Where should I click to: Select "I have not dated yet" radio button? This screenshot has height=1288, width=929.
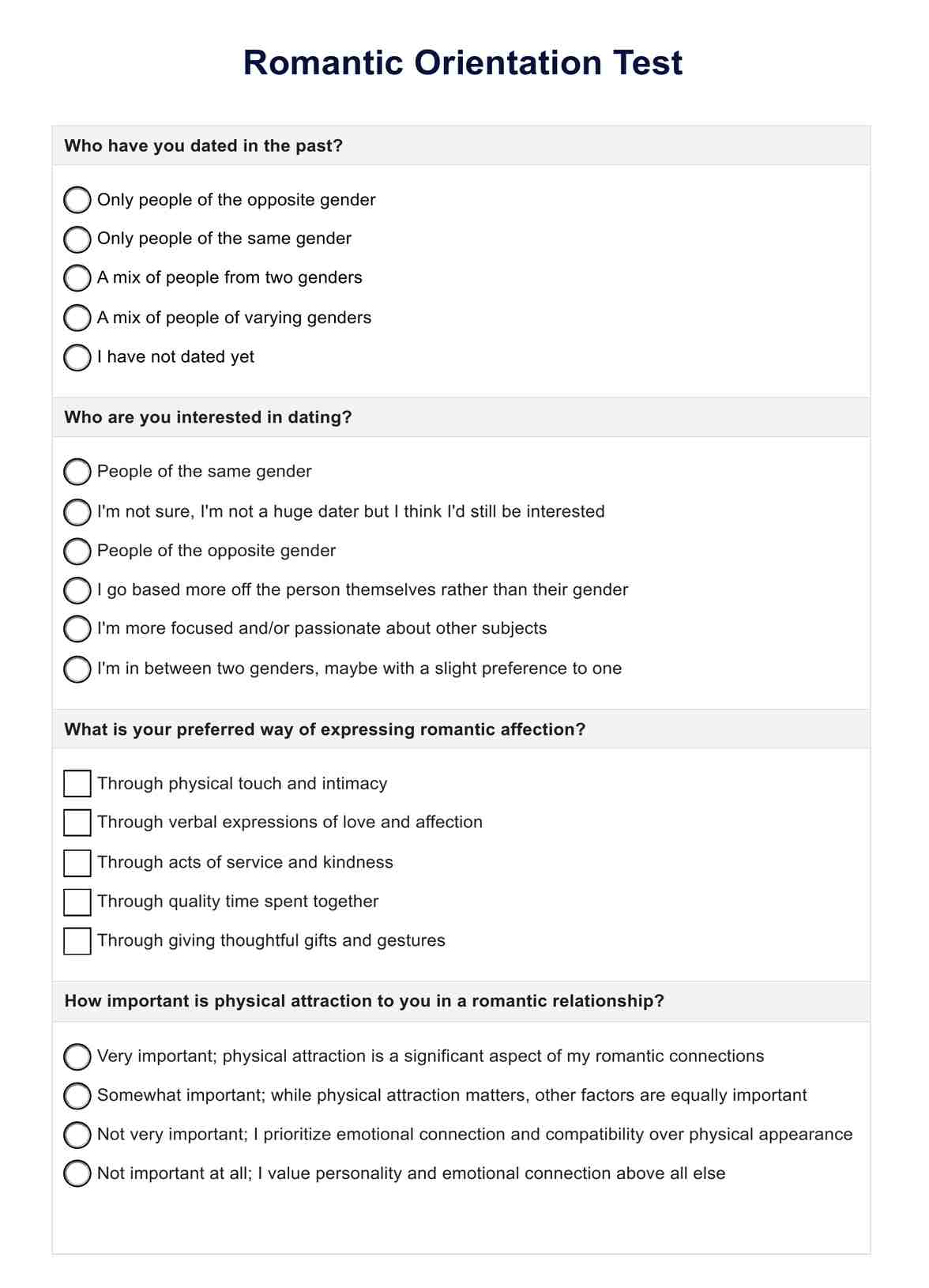point(77,357)
